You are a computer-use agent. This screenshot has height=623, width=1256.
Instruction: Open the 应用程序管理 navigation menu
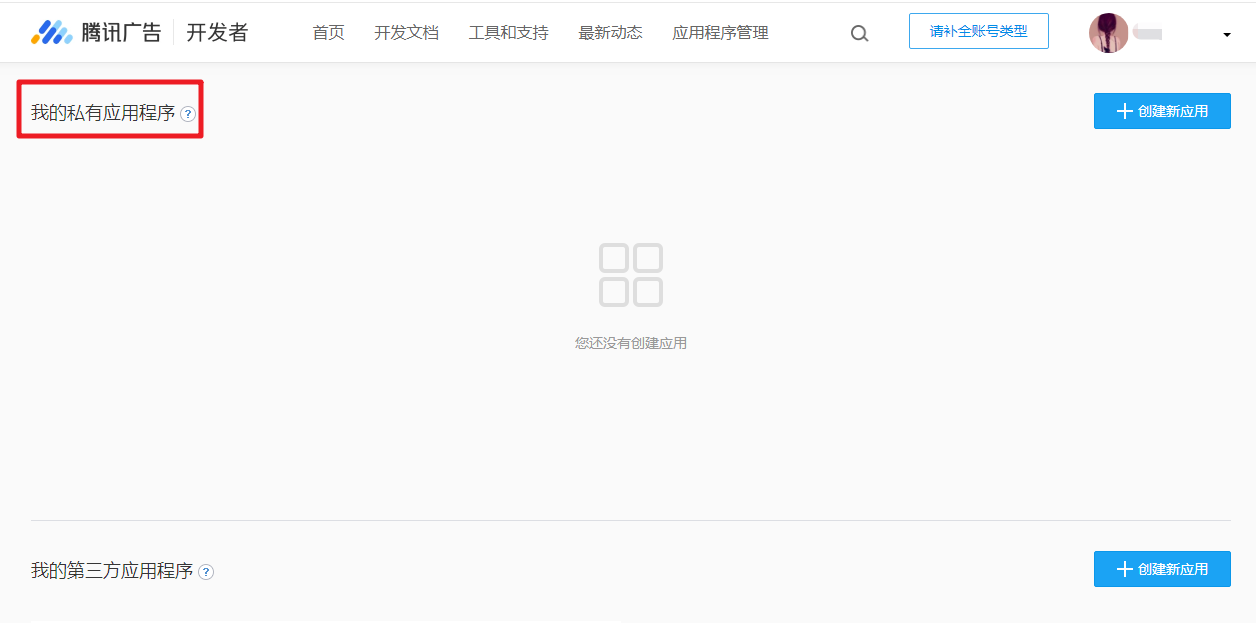[x=721, y=32]
